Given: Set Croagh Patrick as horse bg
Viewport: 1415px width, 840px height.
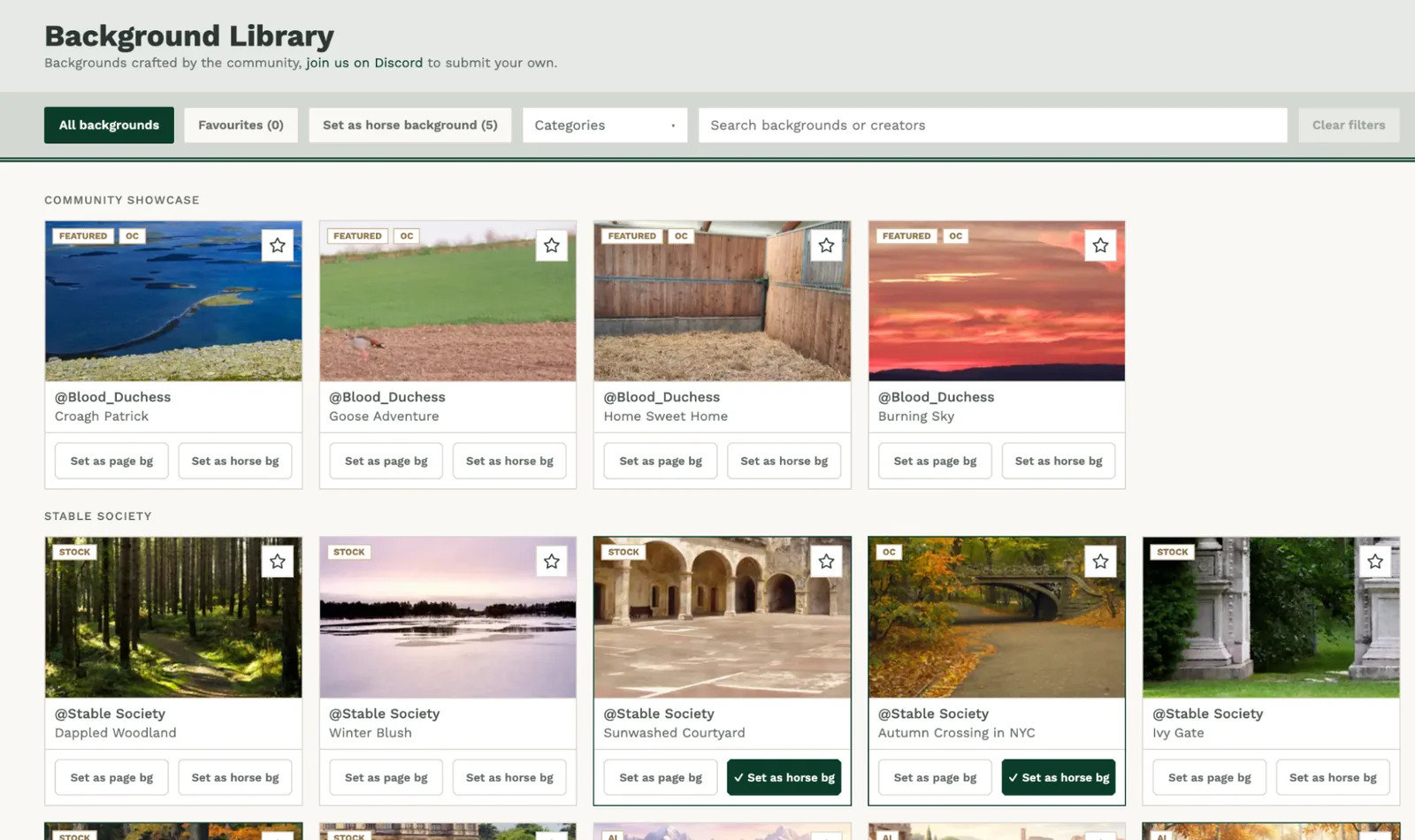Looking at the screenshot, I should point(235,461).
